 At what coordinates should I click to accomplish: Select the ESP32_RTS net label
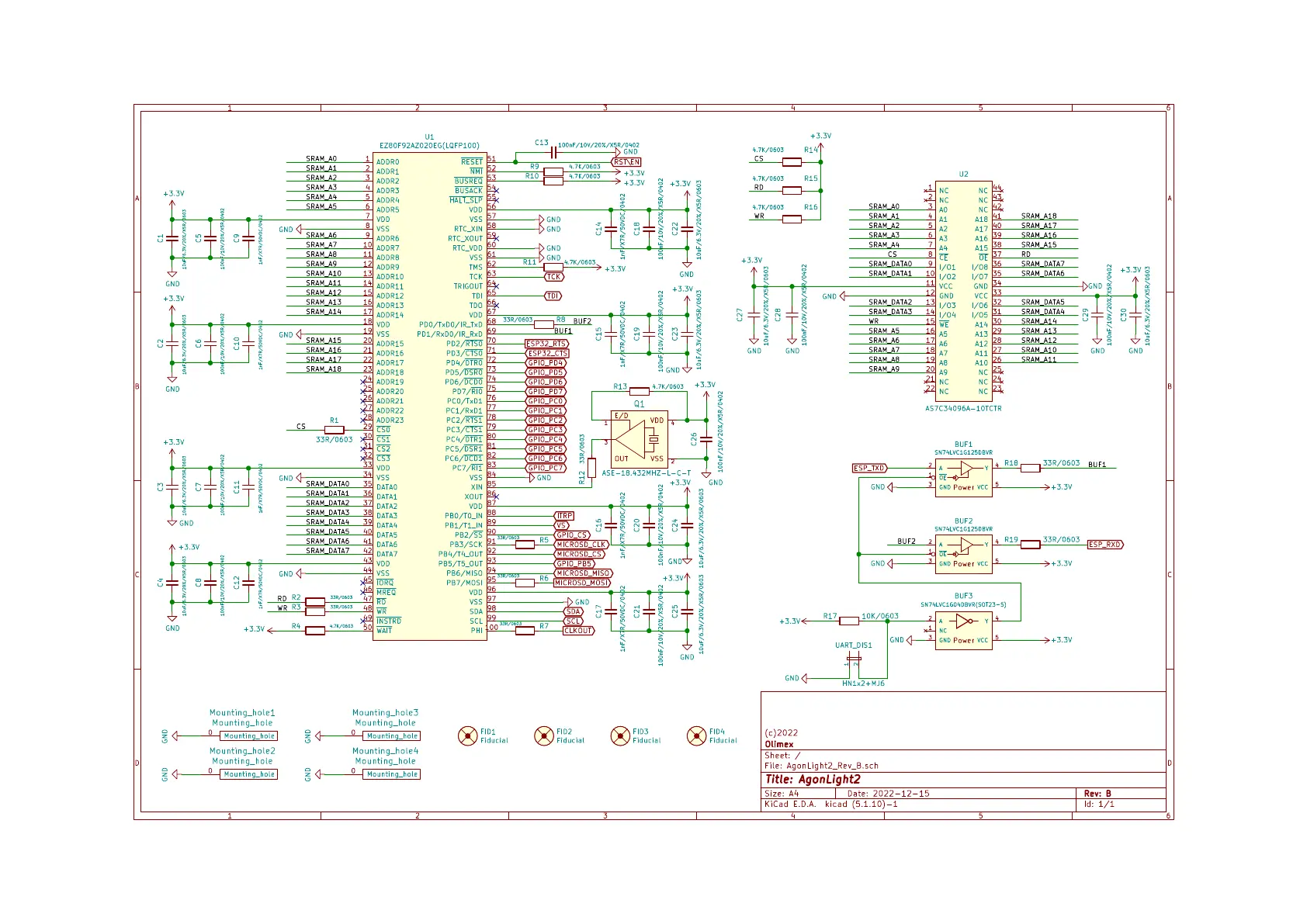point(546,344)
